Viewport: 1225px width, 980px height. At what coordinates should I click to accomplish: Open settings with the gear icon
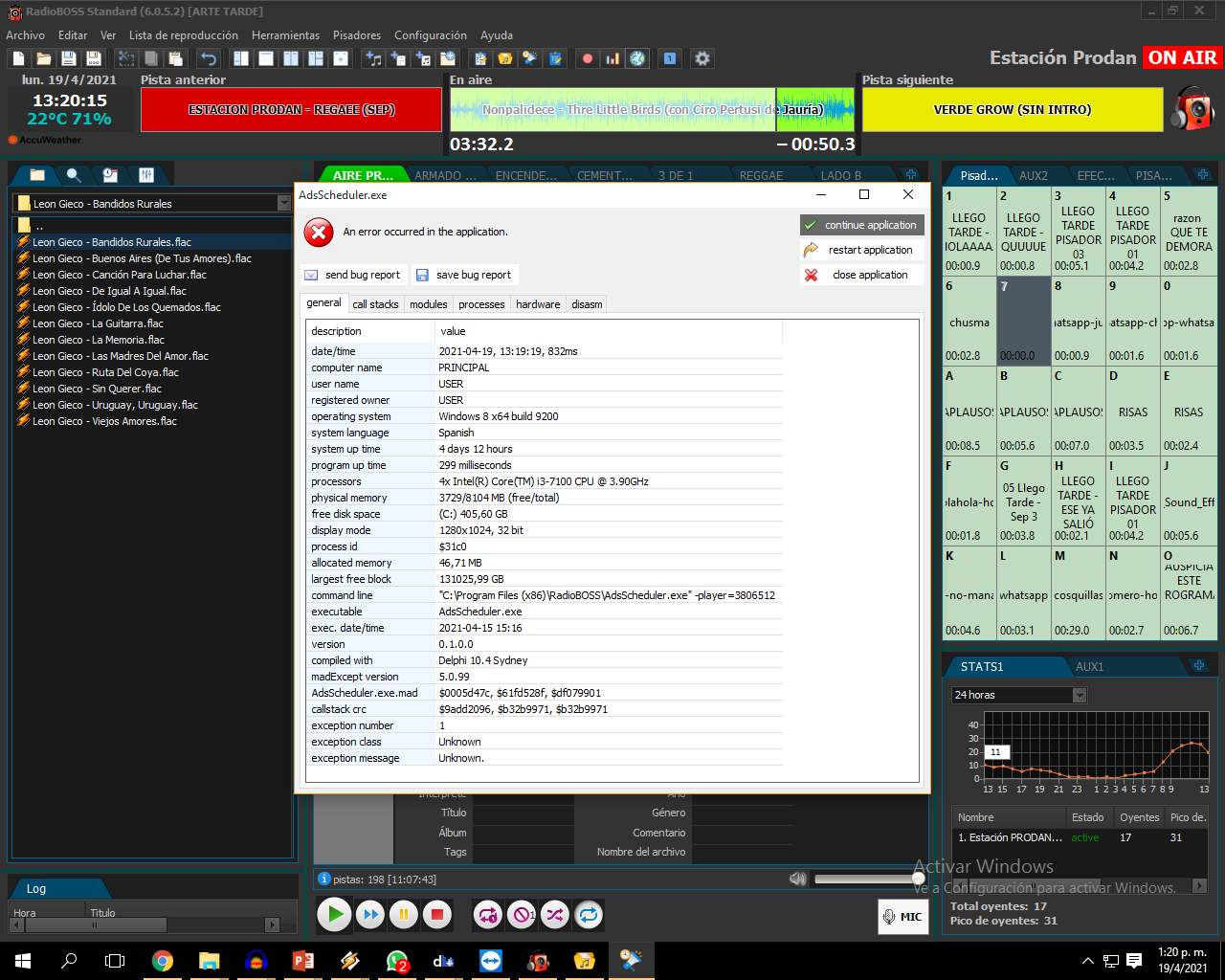[x=702, y=58]
